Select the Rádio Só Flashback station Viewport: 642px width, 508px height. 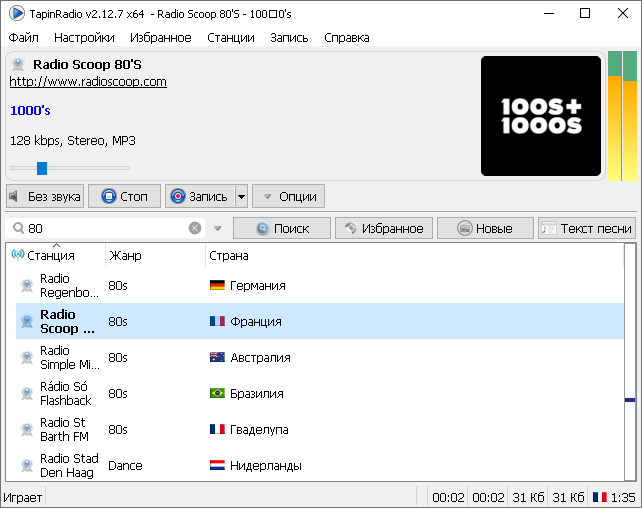click(x=320, y=393)
